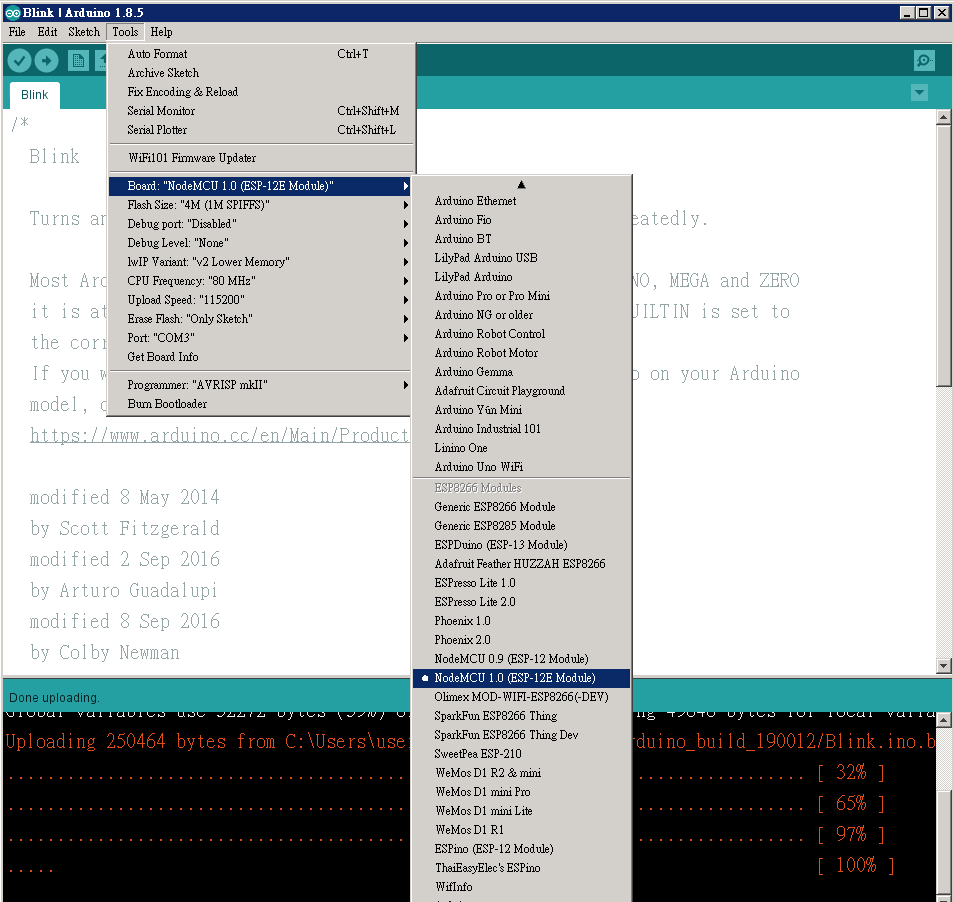The height and width of the screenshot is (902, 954).
Task: Select LilyPad Arduino USB board
Action: [x=521, y=258]
